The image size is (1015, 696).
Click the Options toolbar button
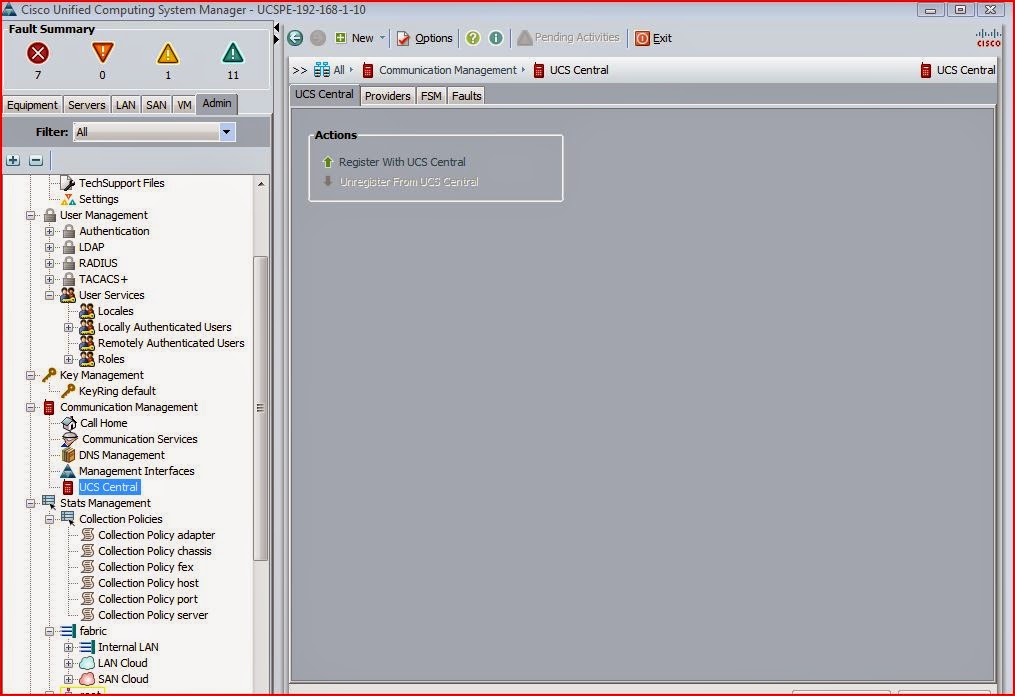(x=425, y=38)
